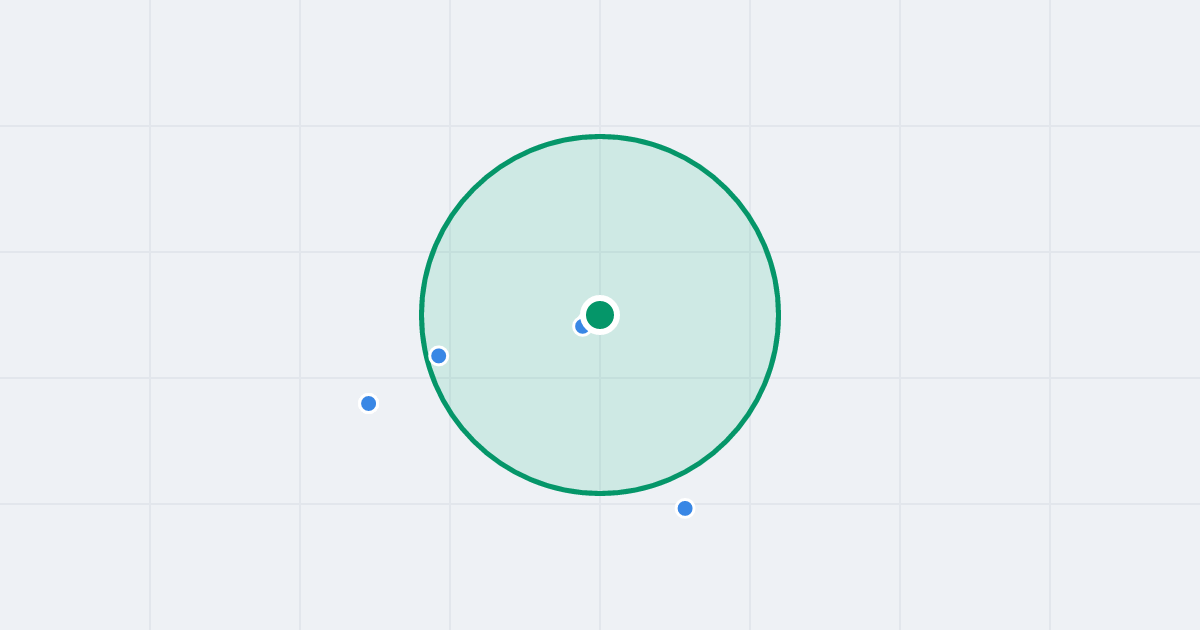
Task: Click the large green center marker
Action: 600,315
